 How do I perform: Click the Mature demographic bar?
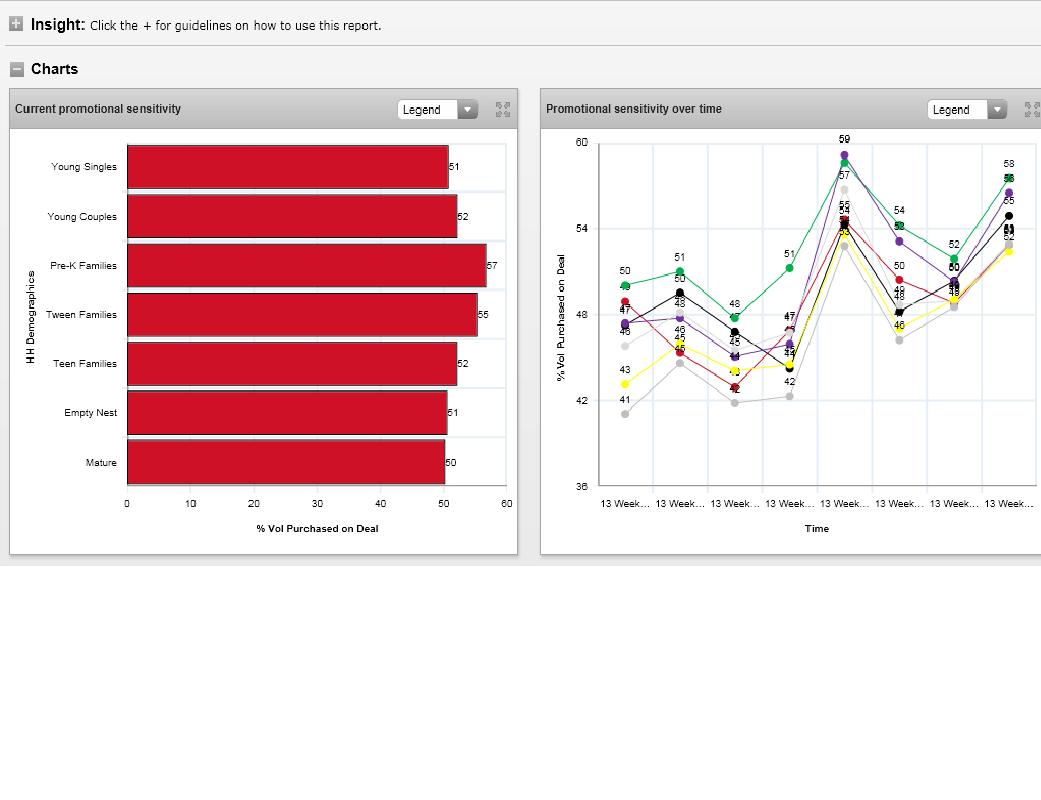click(285, 462)
